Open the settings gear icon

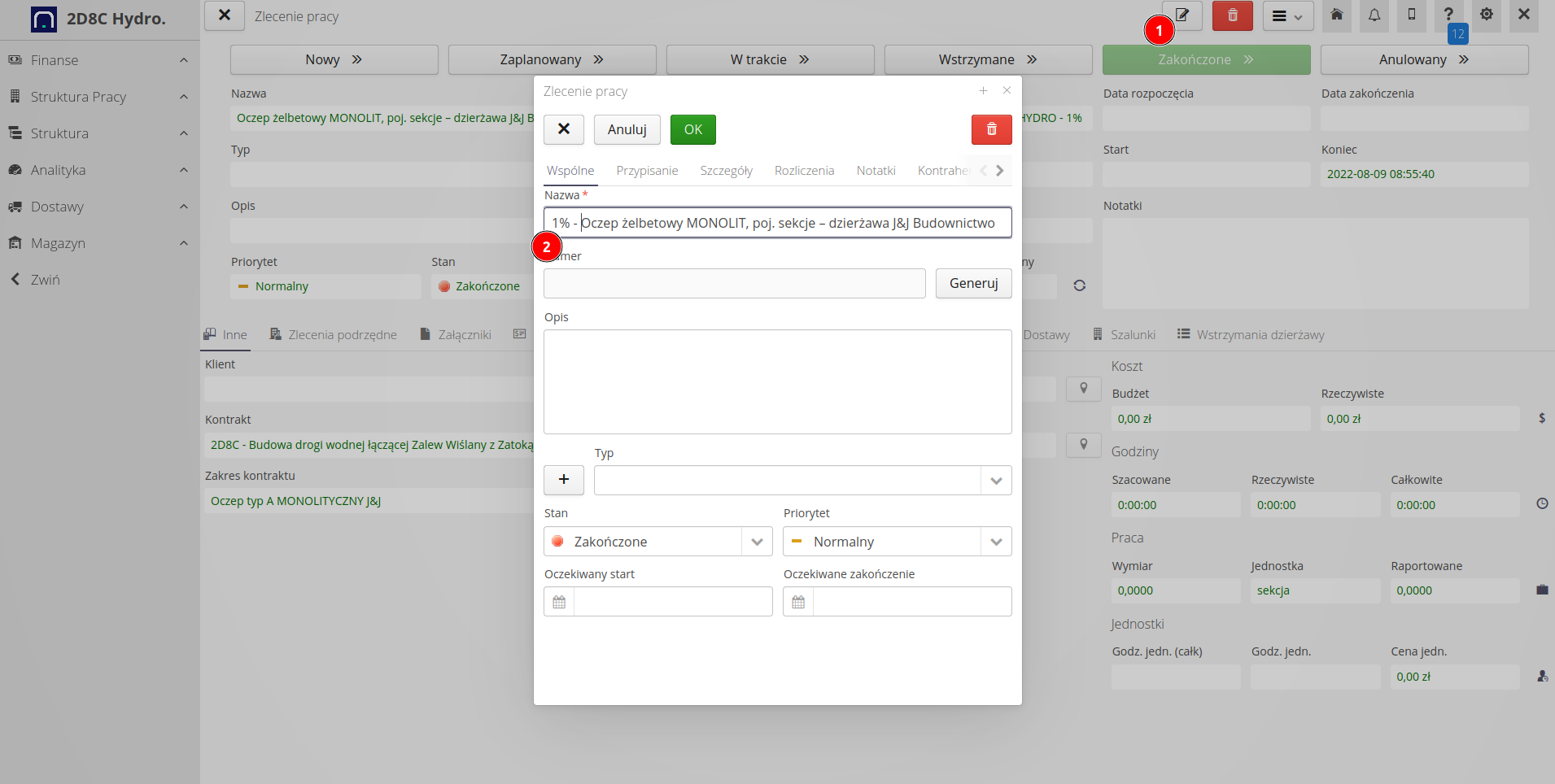1486,15
